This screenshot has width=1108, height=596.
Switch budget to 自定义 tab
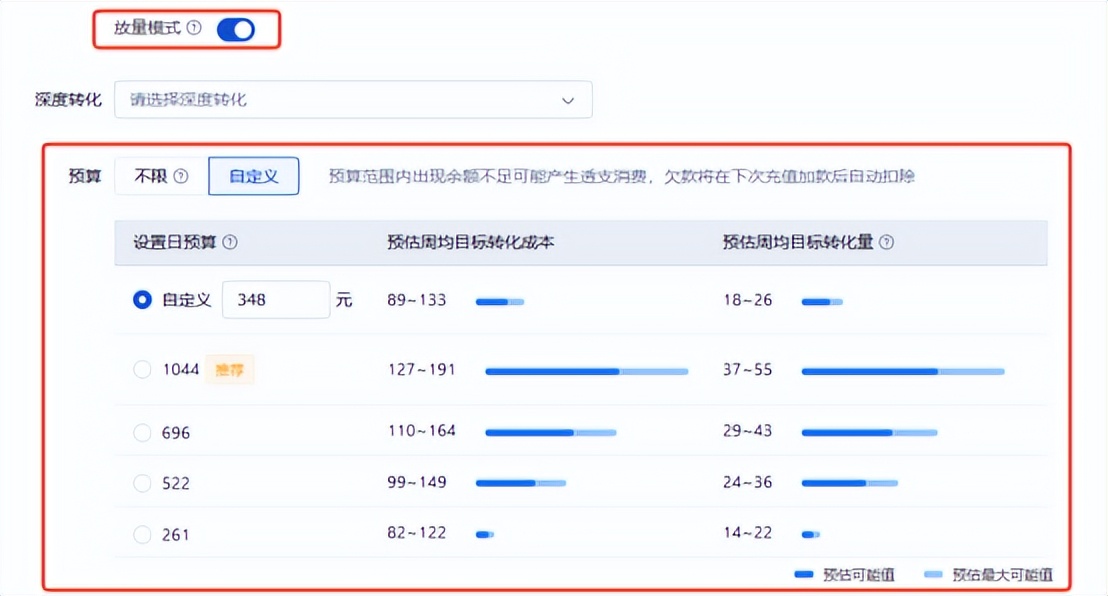(x=253, y=176)
